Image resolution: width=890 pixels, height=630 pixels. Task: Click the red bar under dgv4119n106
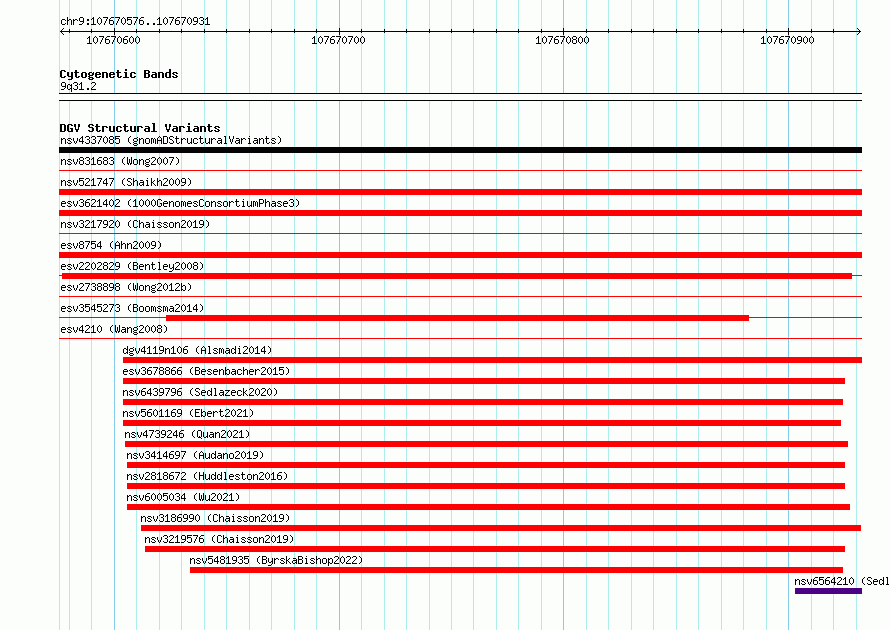pos(492,360)
